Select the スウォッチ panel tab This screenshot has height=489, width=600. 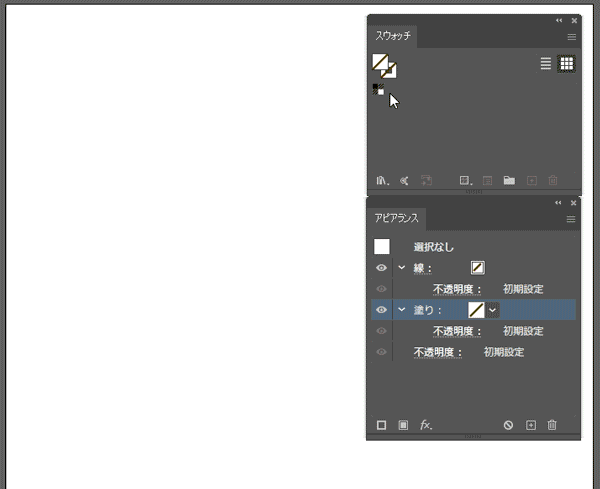tap(393, 36)
